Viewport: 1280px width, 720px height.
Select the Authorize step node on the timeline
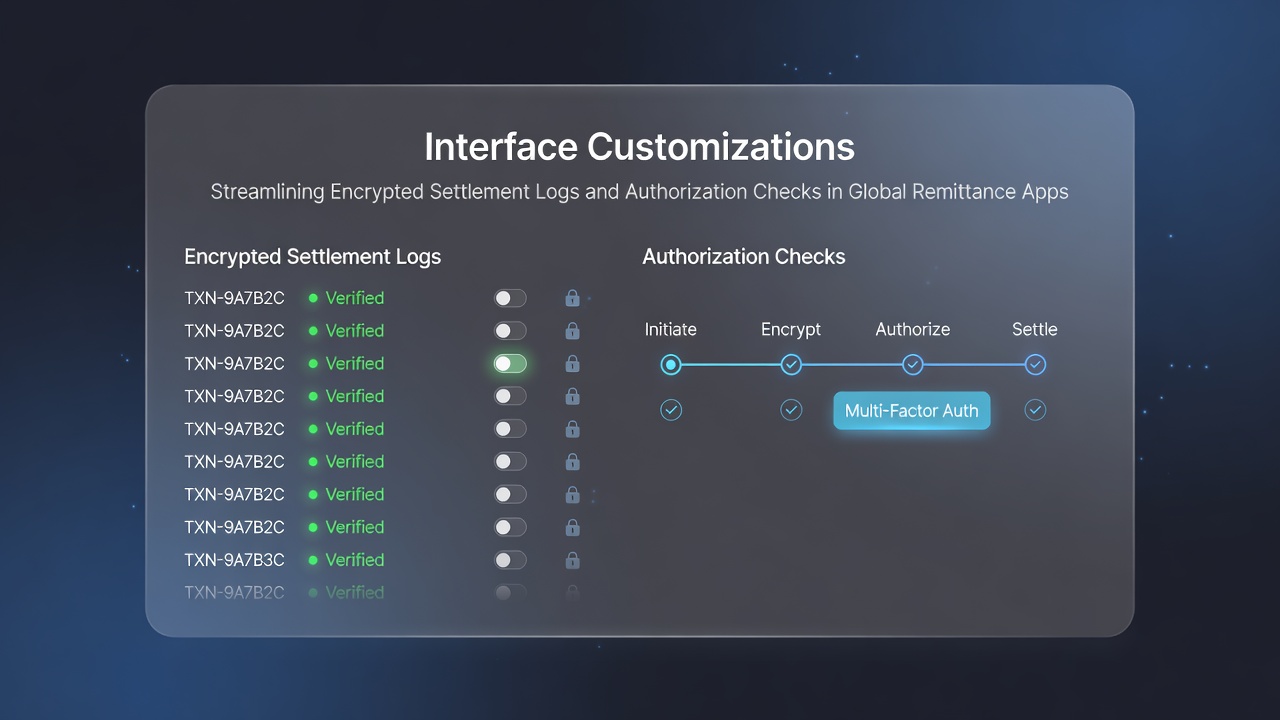(x=913, y=364)
